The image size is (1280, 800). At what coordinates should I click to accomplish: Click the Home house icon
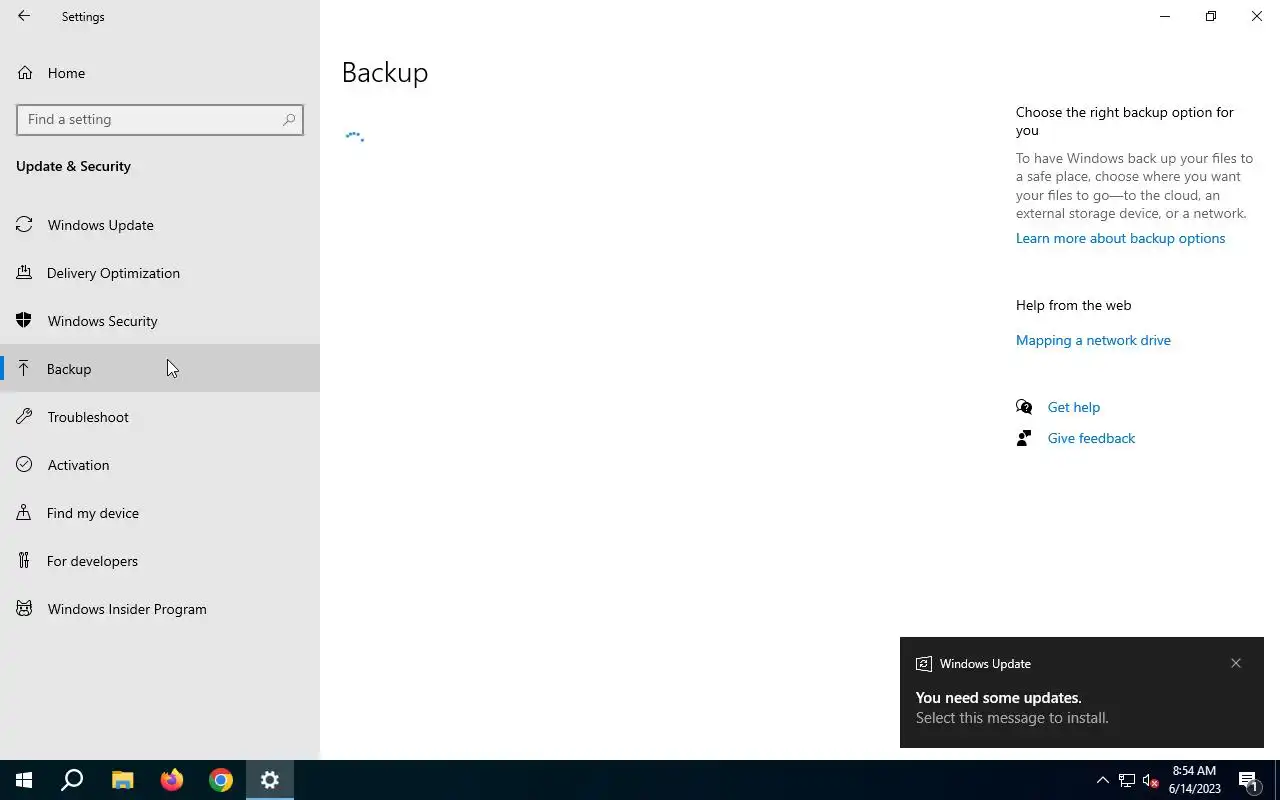point(25,73)
